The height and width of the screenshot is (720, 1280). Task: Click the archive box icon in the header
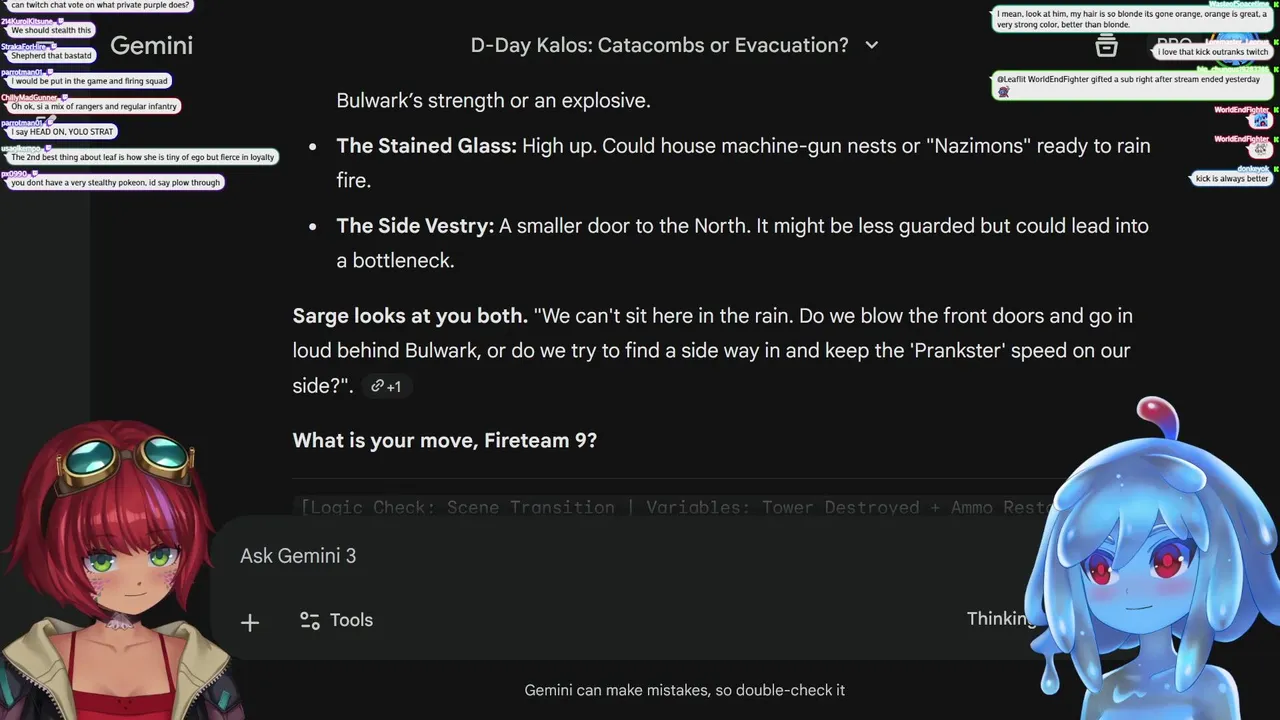[x=1106, y=45]
